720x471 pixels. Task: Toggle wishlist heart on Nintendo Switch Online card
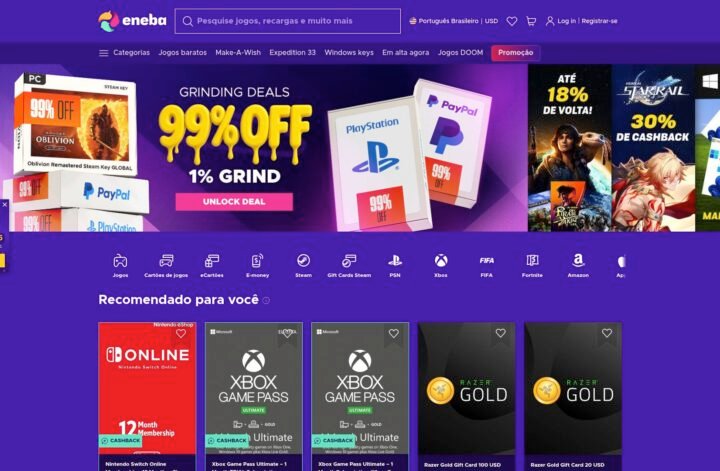(x=181, y=333)
